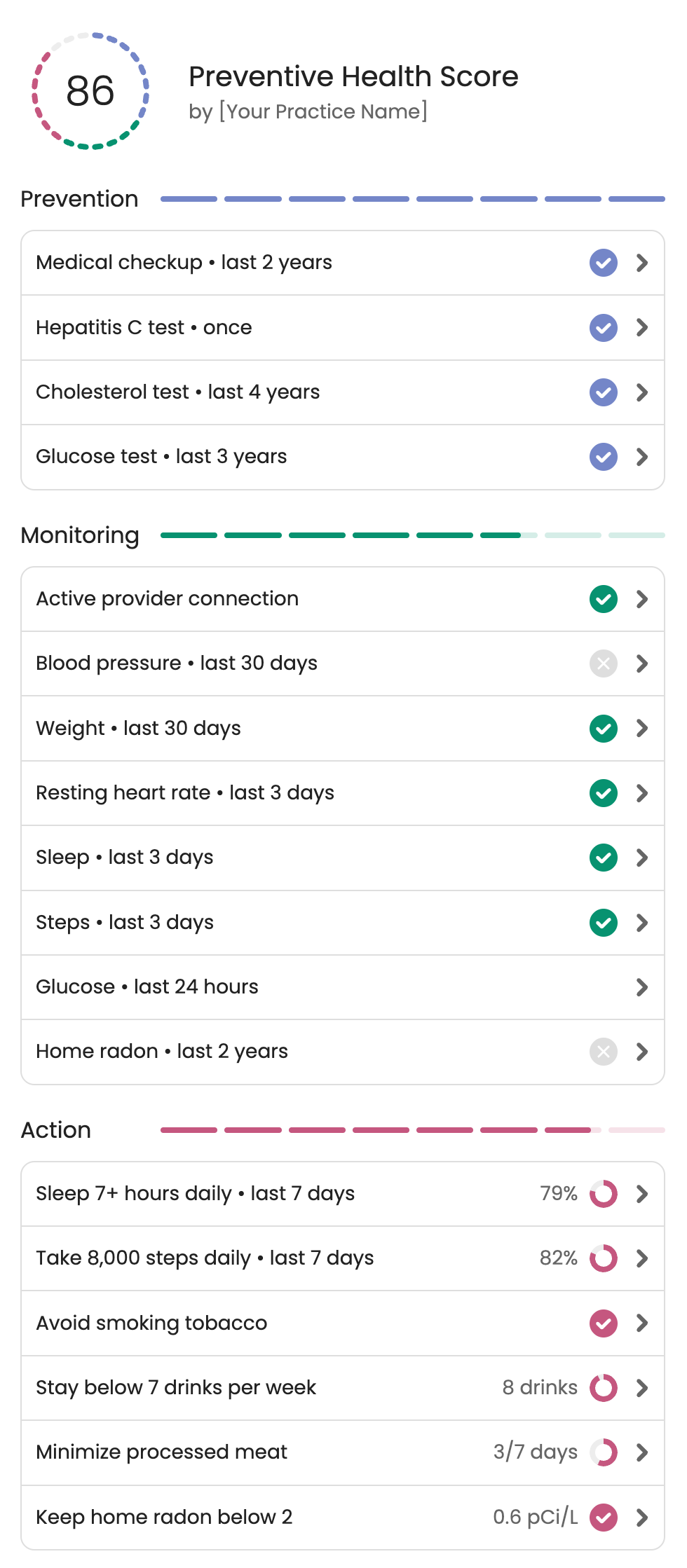687x1568 pixels.
Task: Click the processed meat progress ring
Action: [603, 1452]
